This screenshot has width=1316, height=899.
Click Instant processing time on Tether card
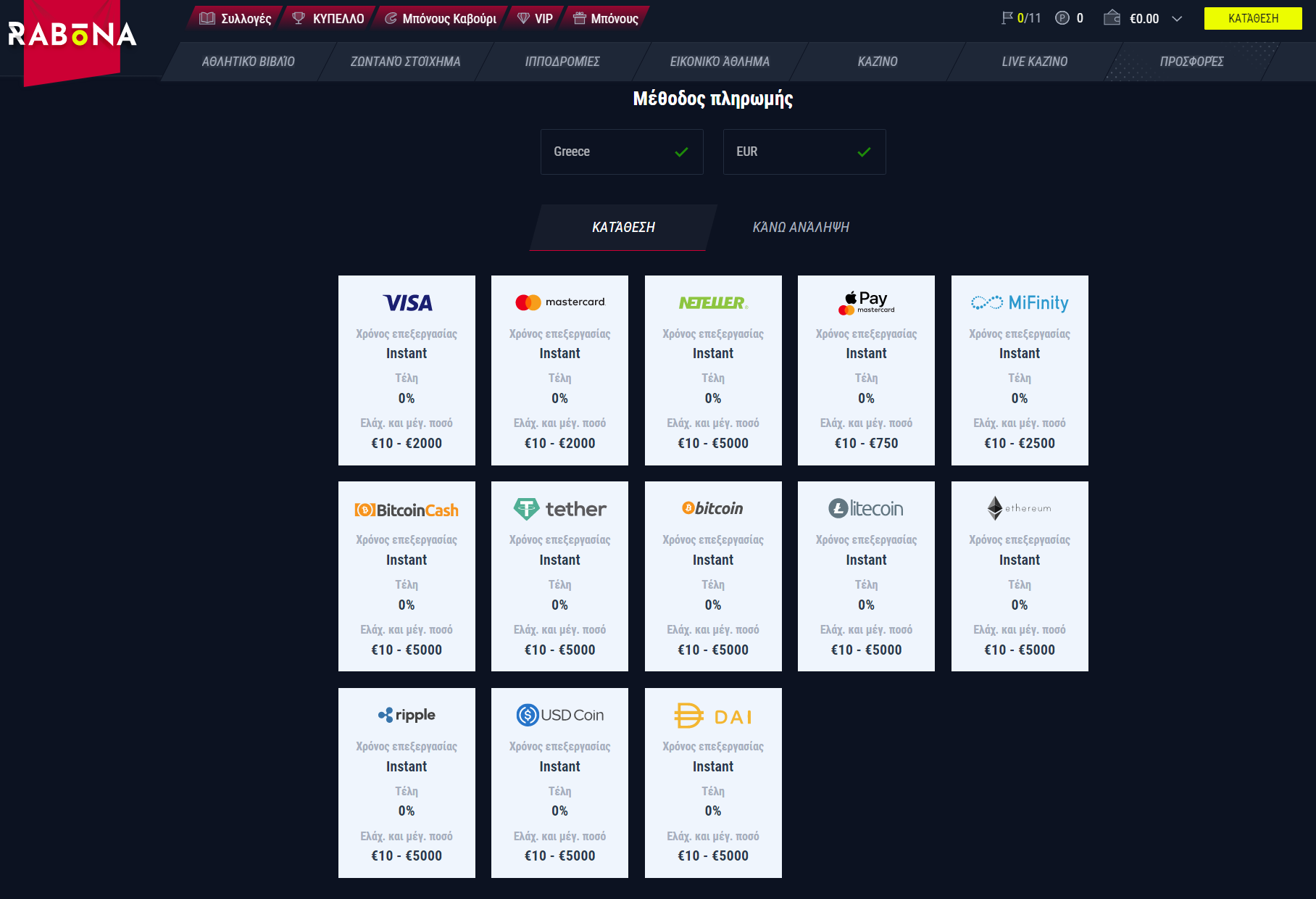[x=560, y=560]
